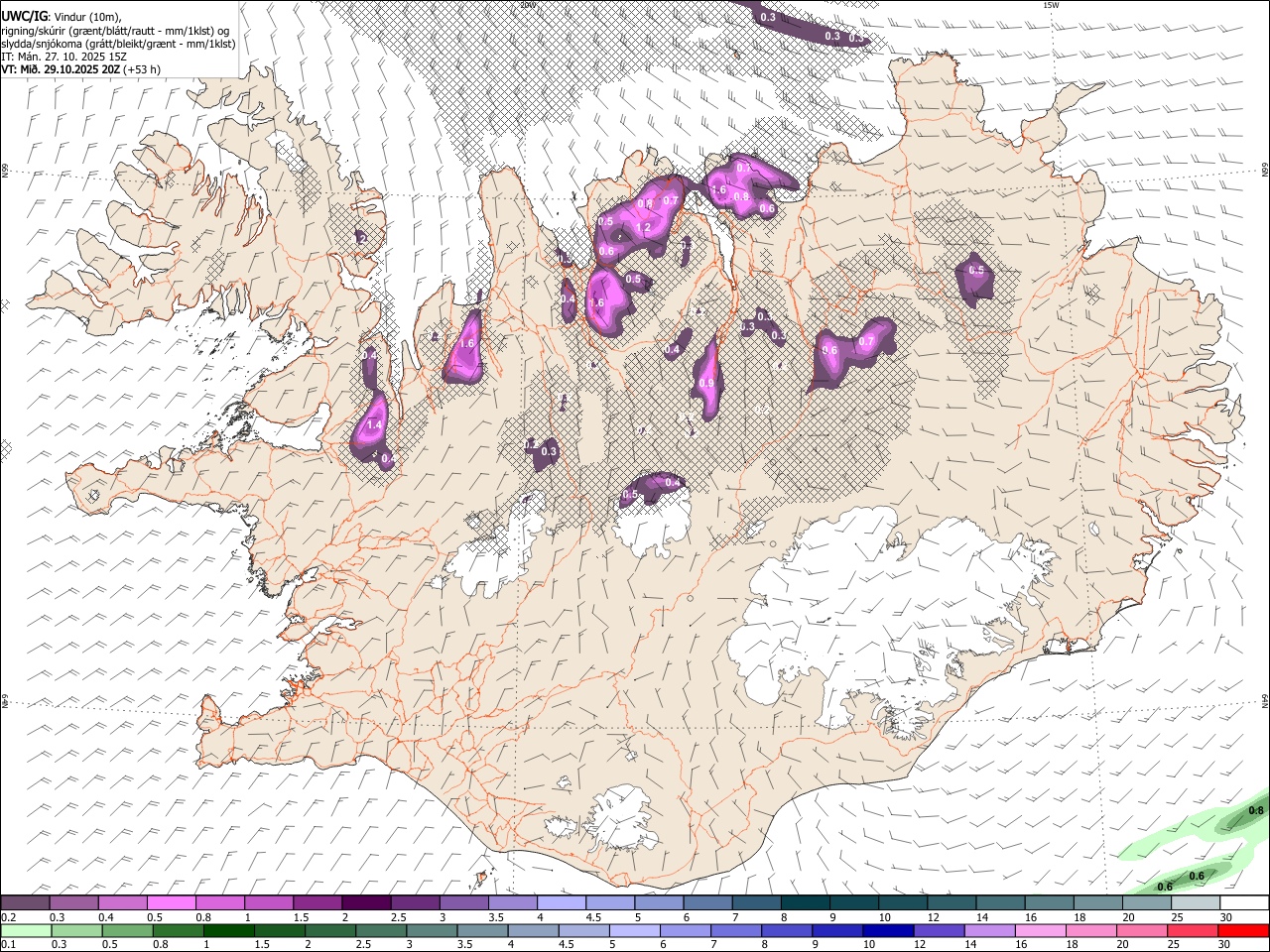Image resolution: width=1270 pixels, height=952 pixels.
Task: Pick top-row legend swatch between 4 and 4.5
Action: 563,902
